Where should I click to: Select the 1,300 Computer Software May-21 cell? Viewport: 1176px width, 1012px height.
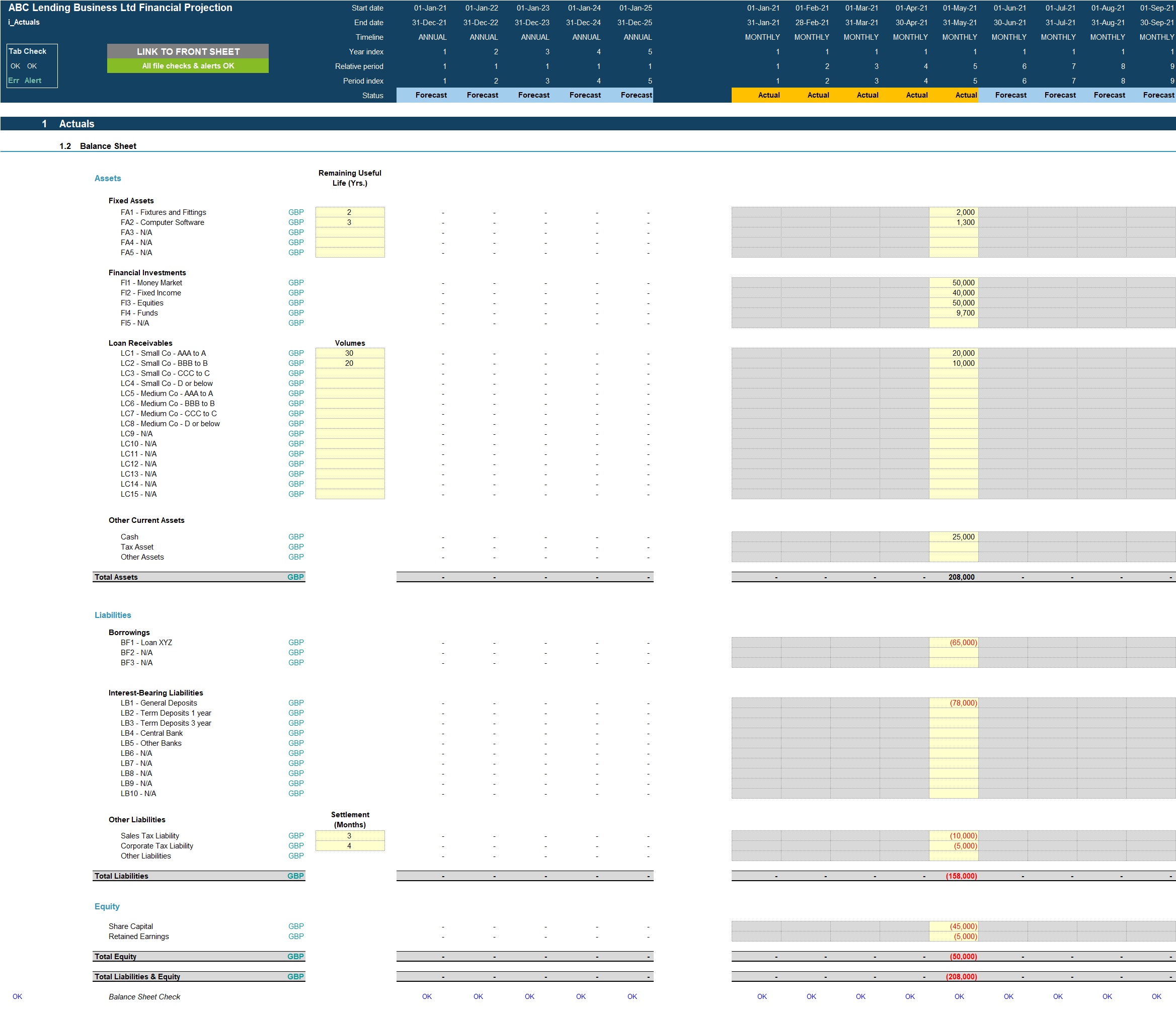[x=954, y=222]
